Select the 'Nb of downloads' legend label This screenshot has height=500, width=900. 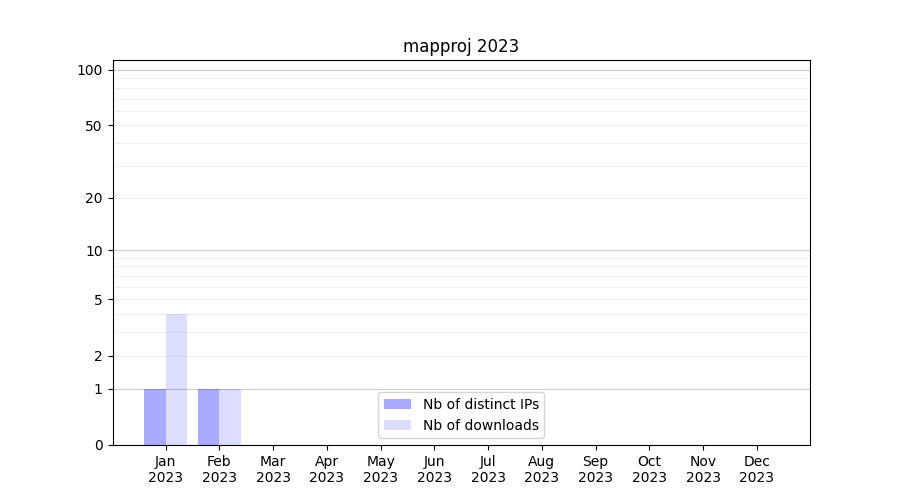480,425
